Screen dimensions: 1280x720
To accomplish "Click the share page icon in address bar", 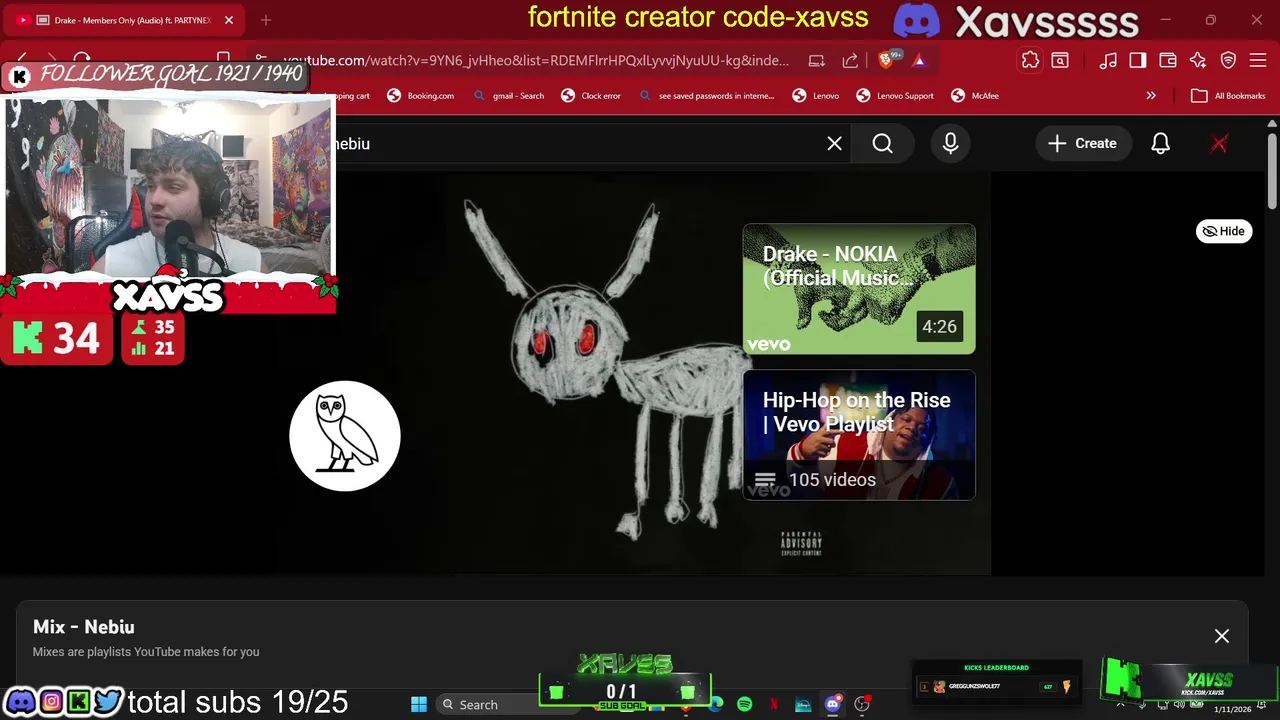I will pos(850,60).
